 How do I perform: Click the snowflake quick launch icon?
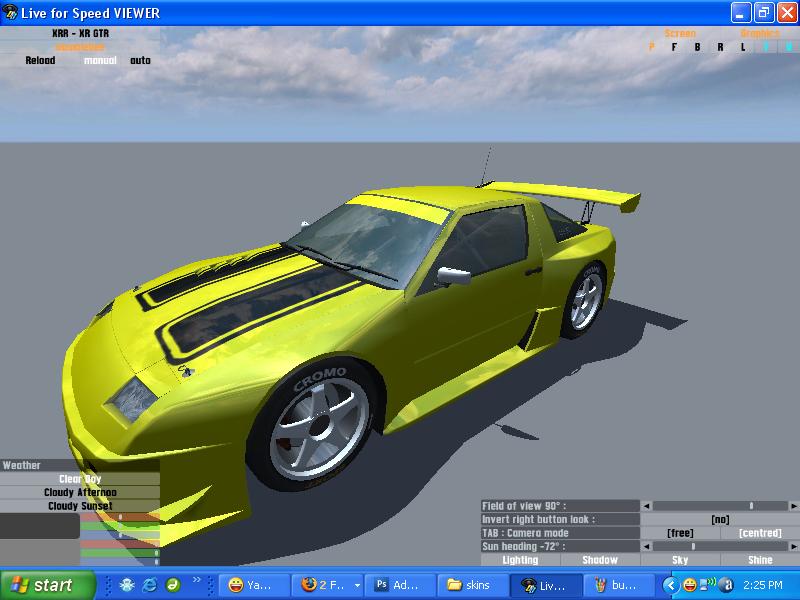(x=127, y=585)
